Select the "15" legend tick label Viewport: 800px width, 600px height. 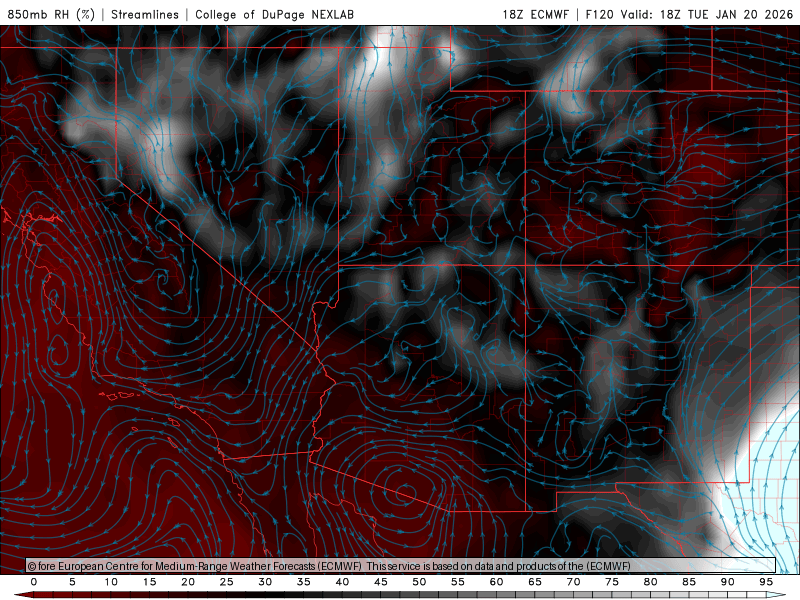tap(149, 582)
